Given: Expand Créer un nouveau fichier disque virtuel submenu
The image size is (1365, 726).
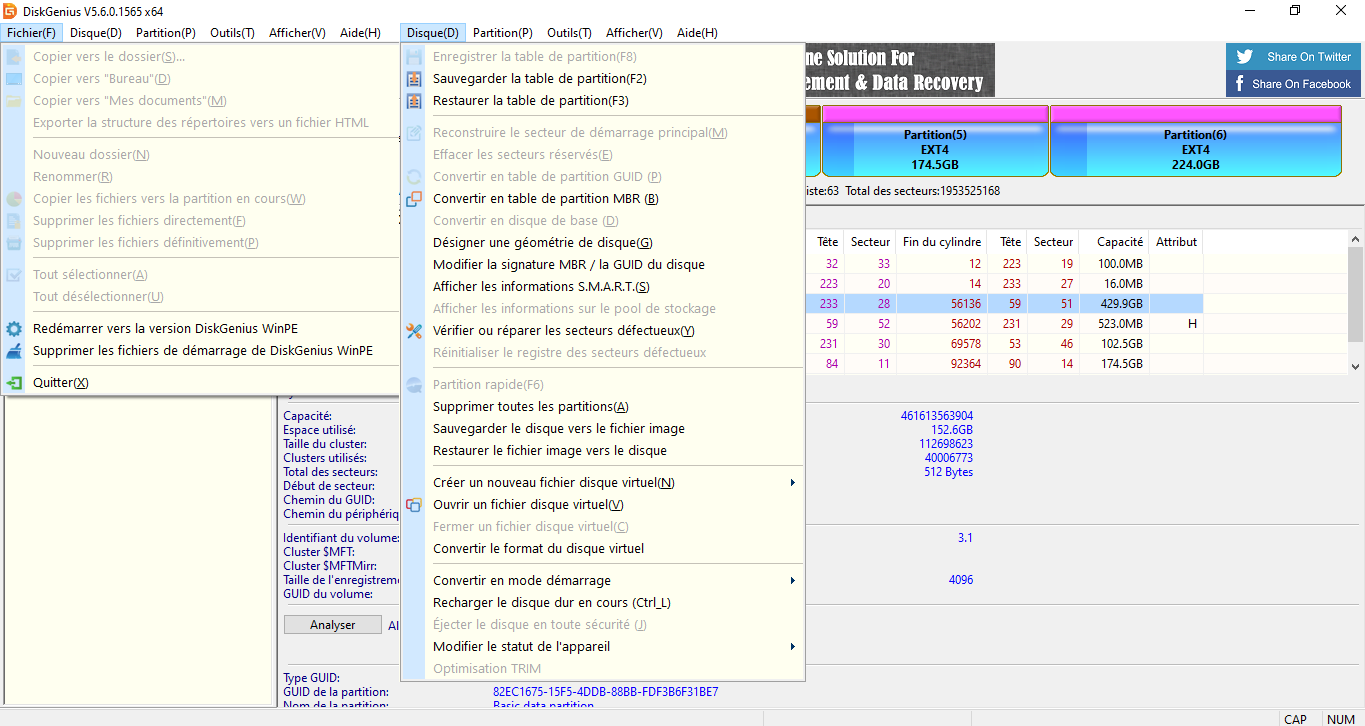Looking at the screenshot, I should [793, 483].
